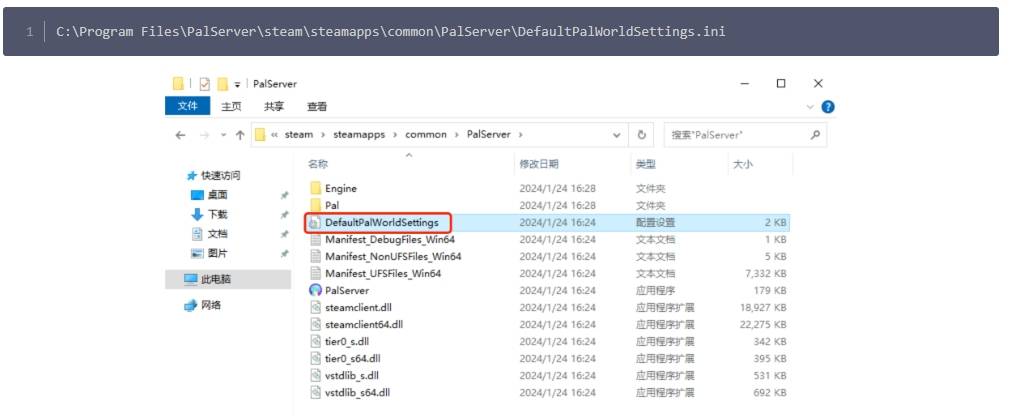Click the pin icon beside 文档

284,234
